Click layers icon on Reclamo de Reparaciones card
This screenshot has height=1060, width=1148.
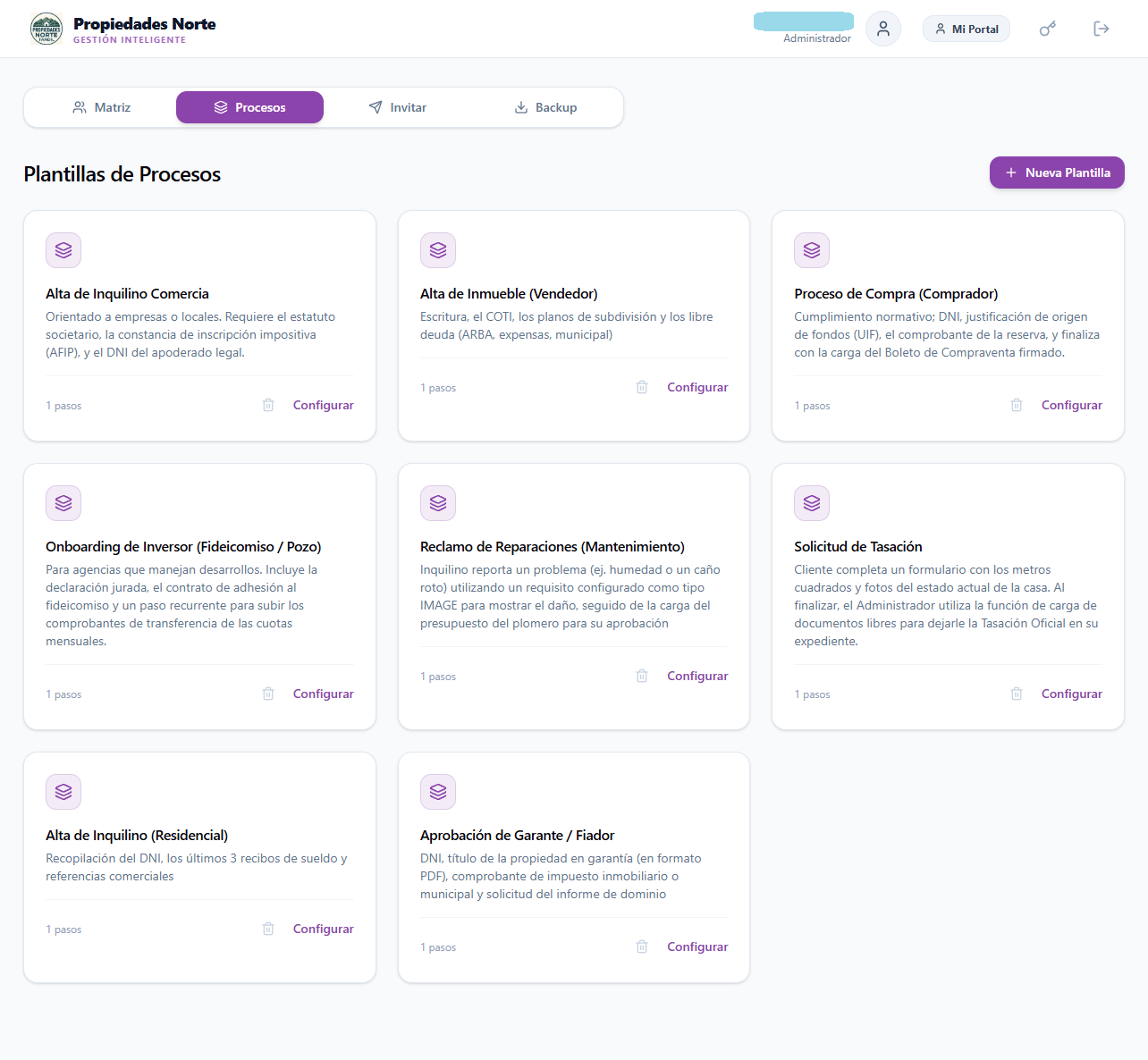click(438, 503)
